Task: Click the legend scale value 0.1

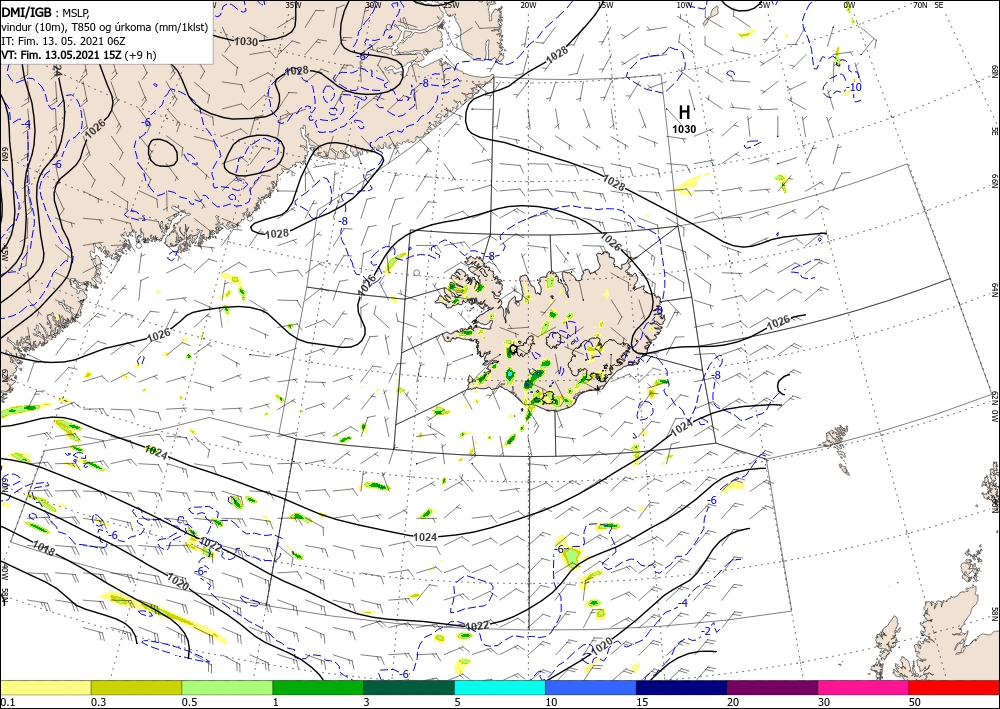Action: click(8, 702)
